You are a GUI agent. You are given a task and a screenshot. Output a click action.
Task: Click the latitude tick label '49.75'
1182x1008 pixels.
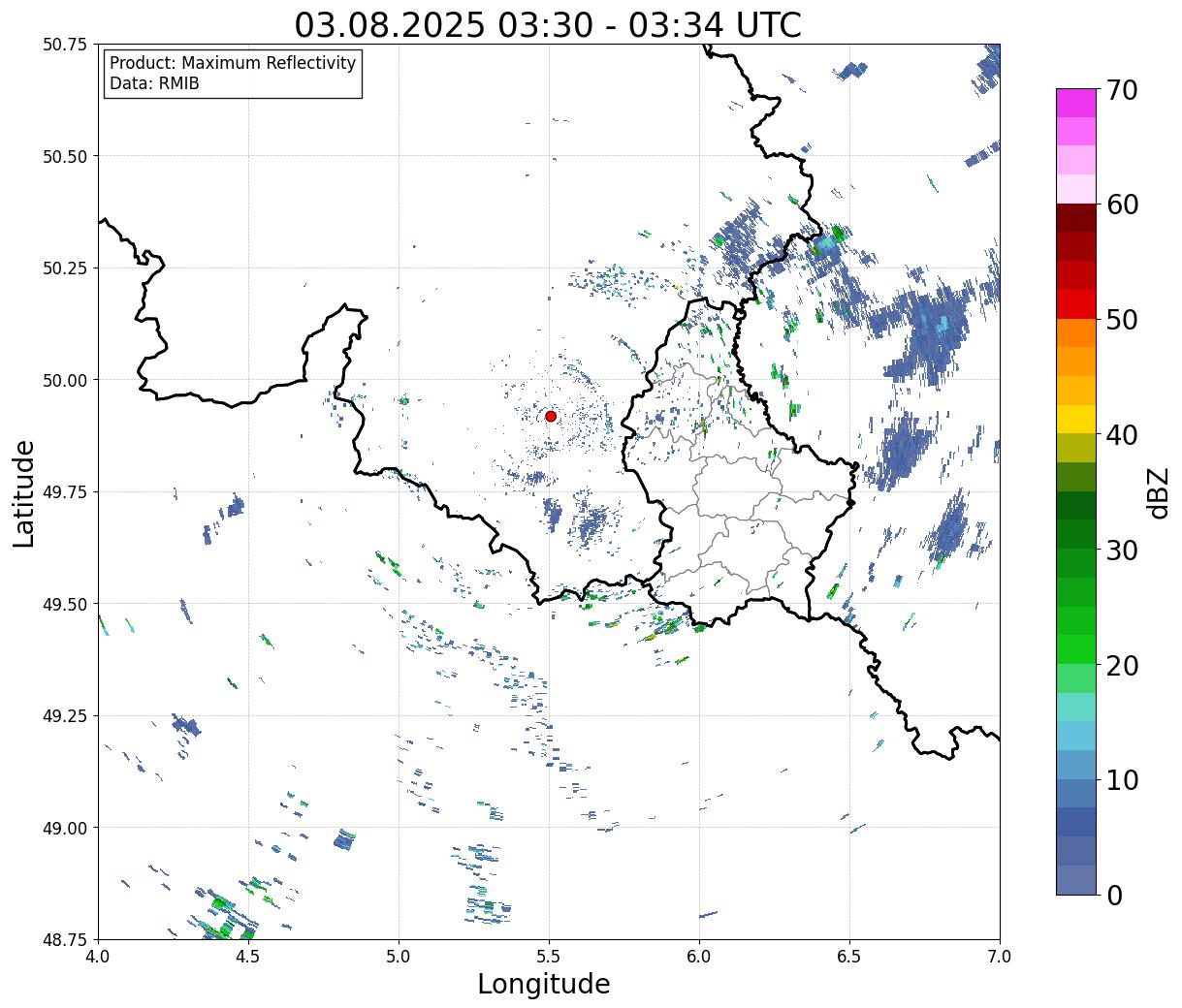[65, 492]
